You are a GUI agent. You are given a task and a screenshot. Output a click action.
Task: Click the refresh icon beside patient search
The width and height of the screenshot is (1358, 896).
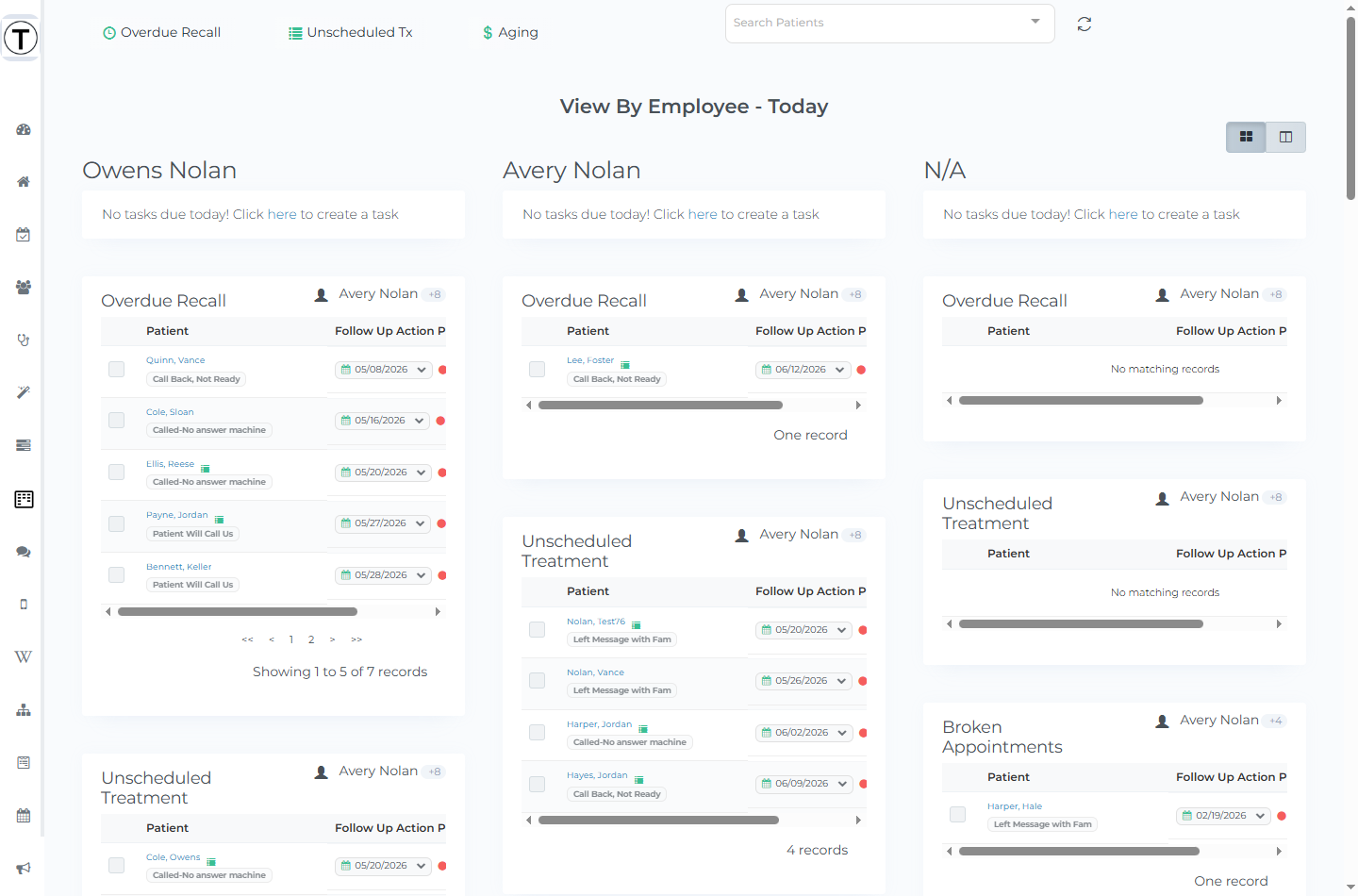pos(1085,24)
